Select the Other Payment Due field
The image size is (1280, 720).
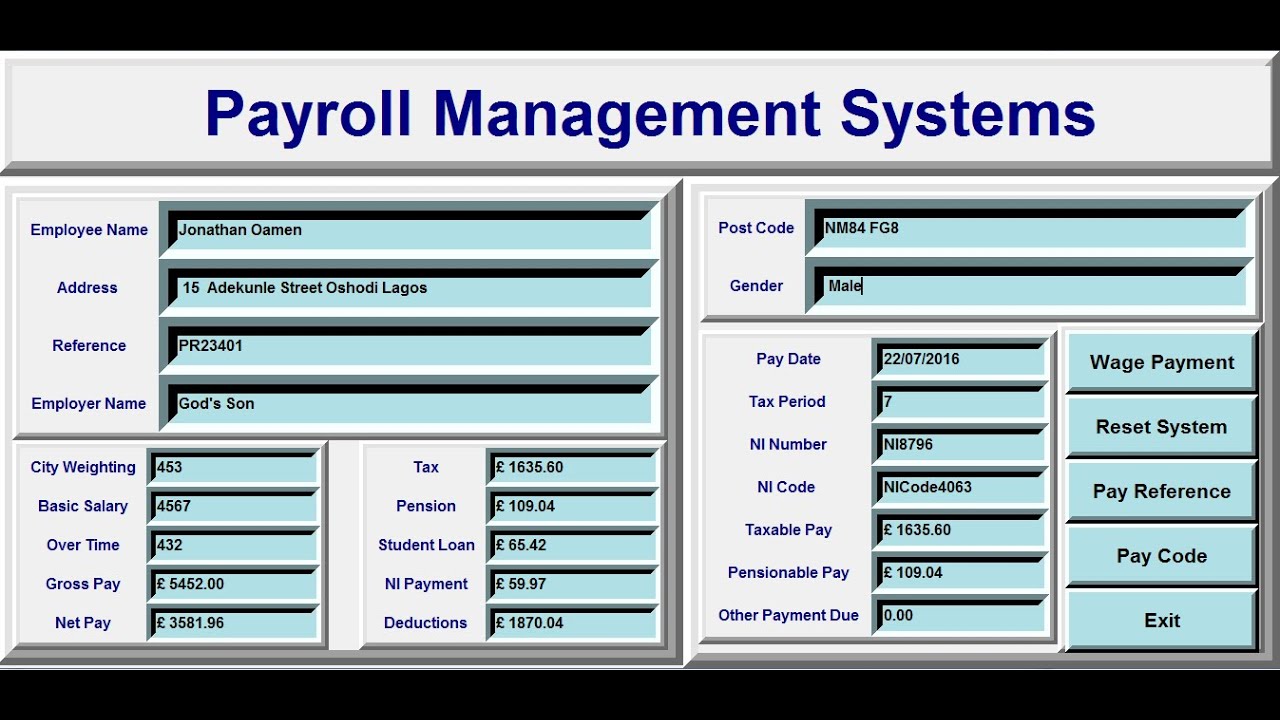[x=960, y=615]
